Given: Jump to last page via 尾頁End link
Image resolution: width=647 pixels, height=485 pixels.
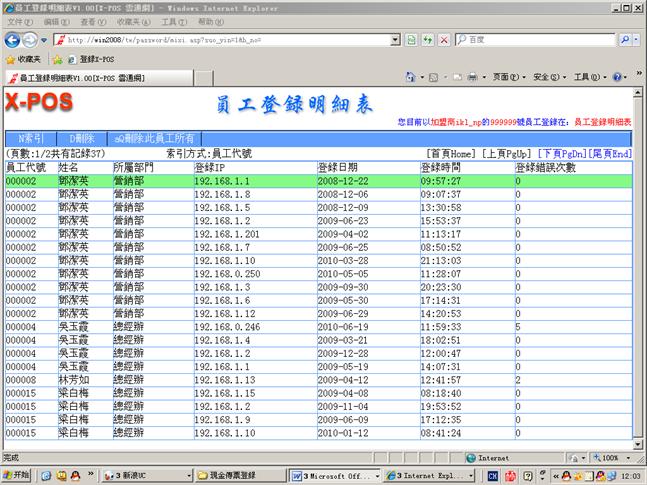Looking at the screenshot, I should 610,154.
